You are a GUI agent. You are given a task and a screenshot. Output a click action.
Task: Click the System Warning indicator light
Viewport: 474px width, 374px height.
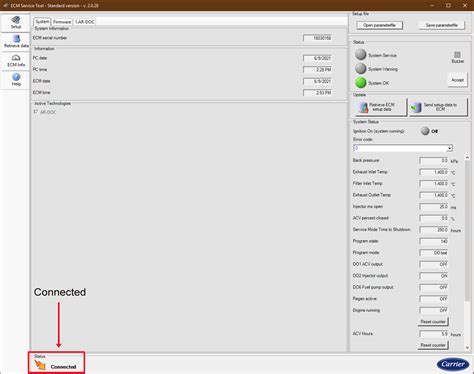tap(361, 69)
